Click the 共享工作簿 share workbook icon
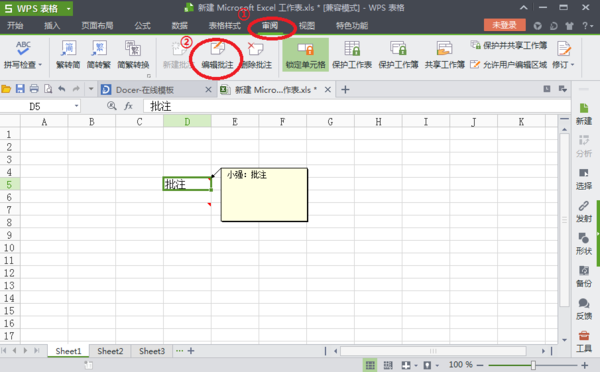 (445, 55)
